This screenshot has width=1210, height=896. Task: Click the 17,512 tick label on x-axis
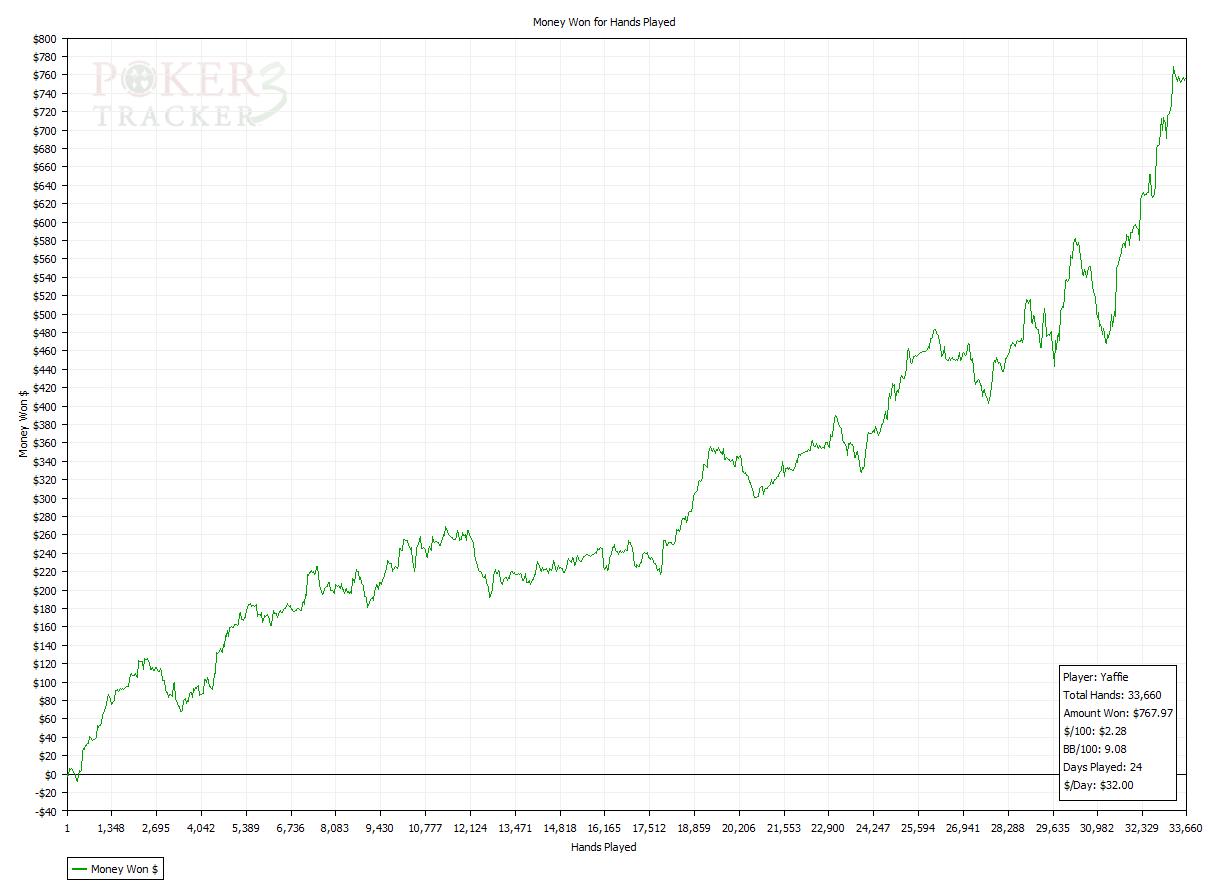click(x=648, y=828)
